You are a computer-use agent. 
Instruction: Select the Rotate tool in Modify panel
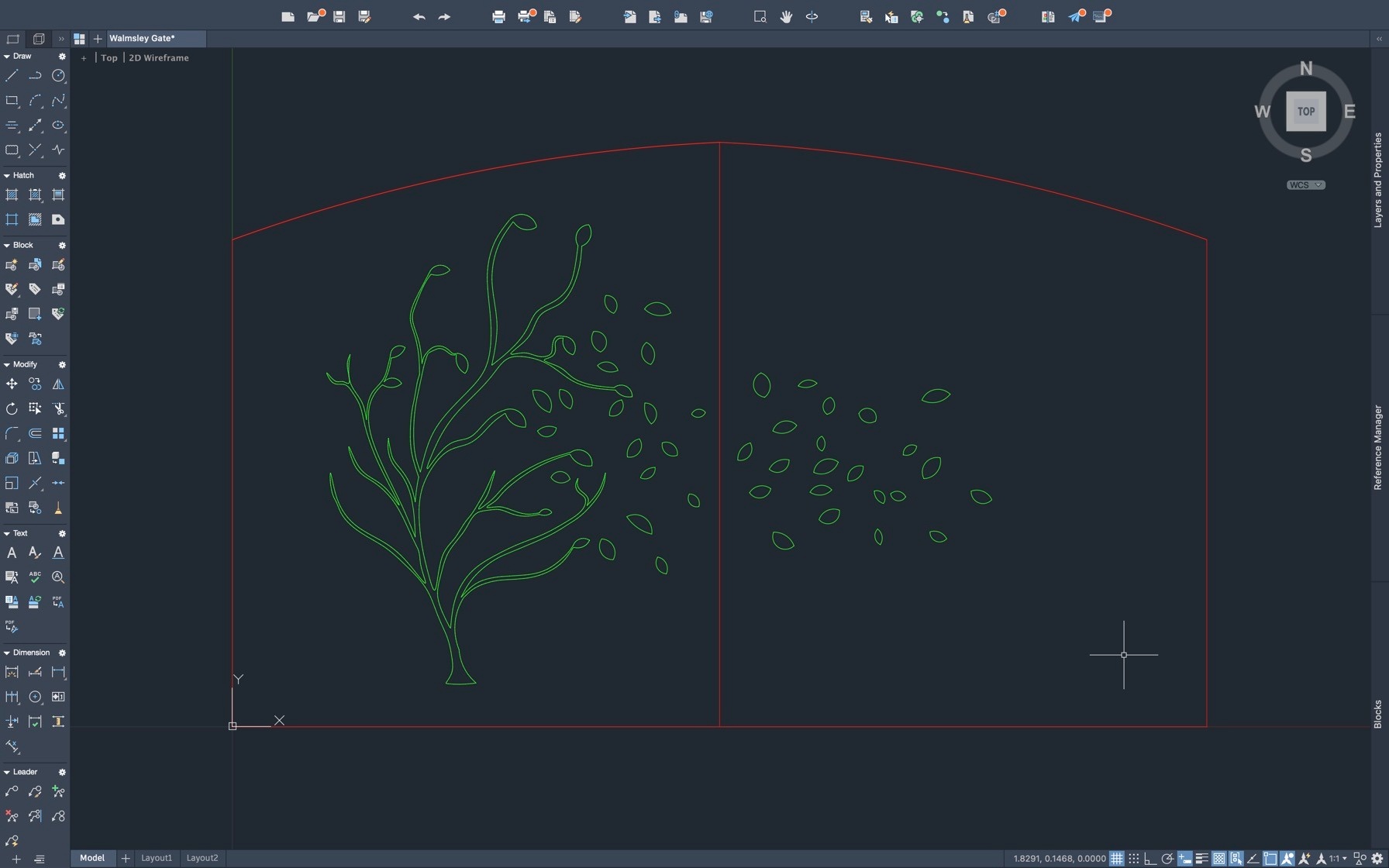click(x=12, y=409)
